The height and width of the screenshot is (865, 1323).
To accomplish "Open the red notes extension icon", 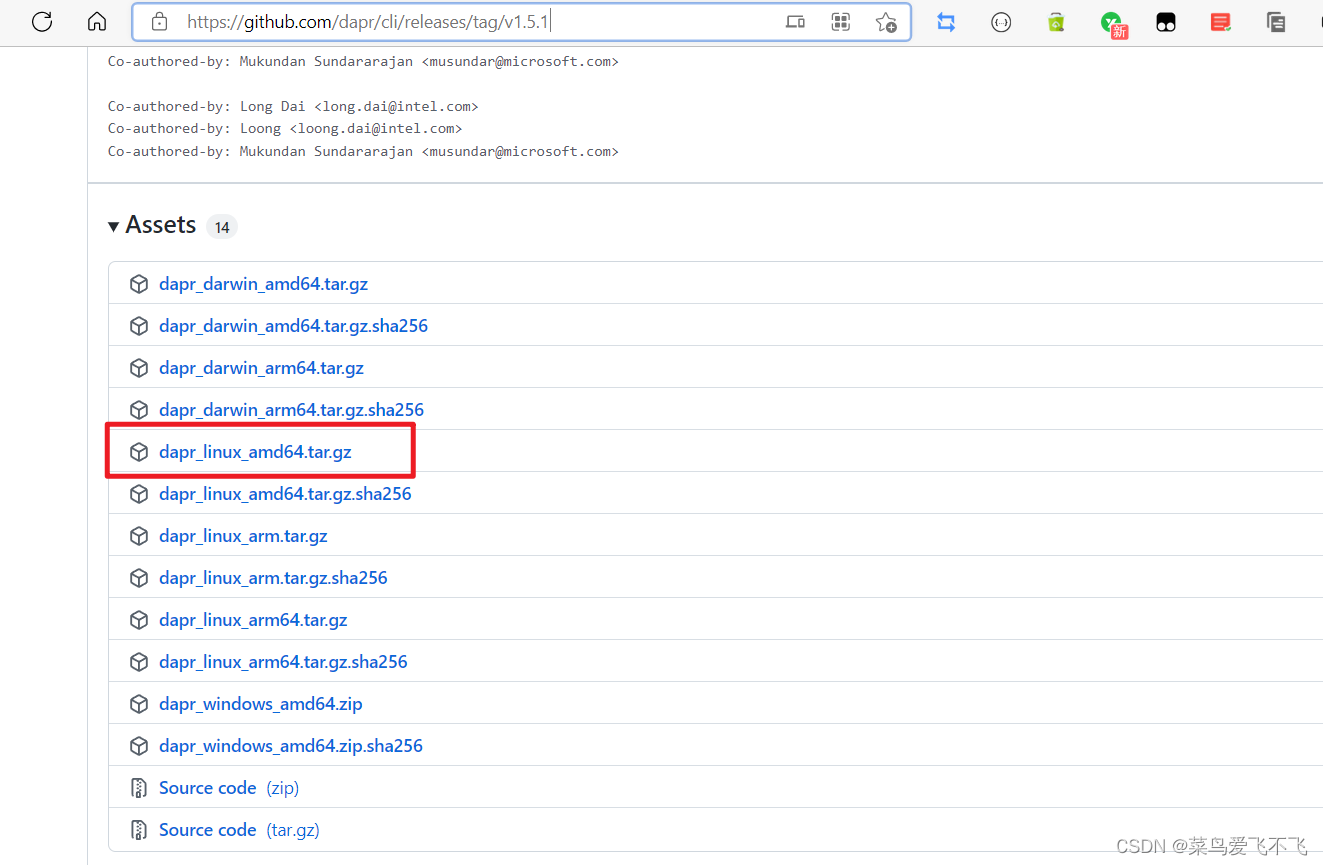I will click(1221, 22).
